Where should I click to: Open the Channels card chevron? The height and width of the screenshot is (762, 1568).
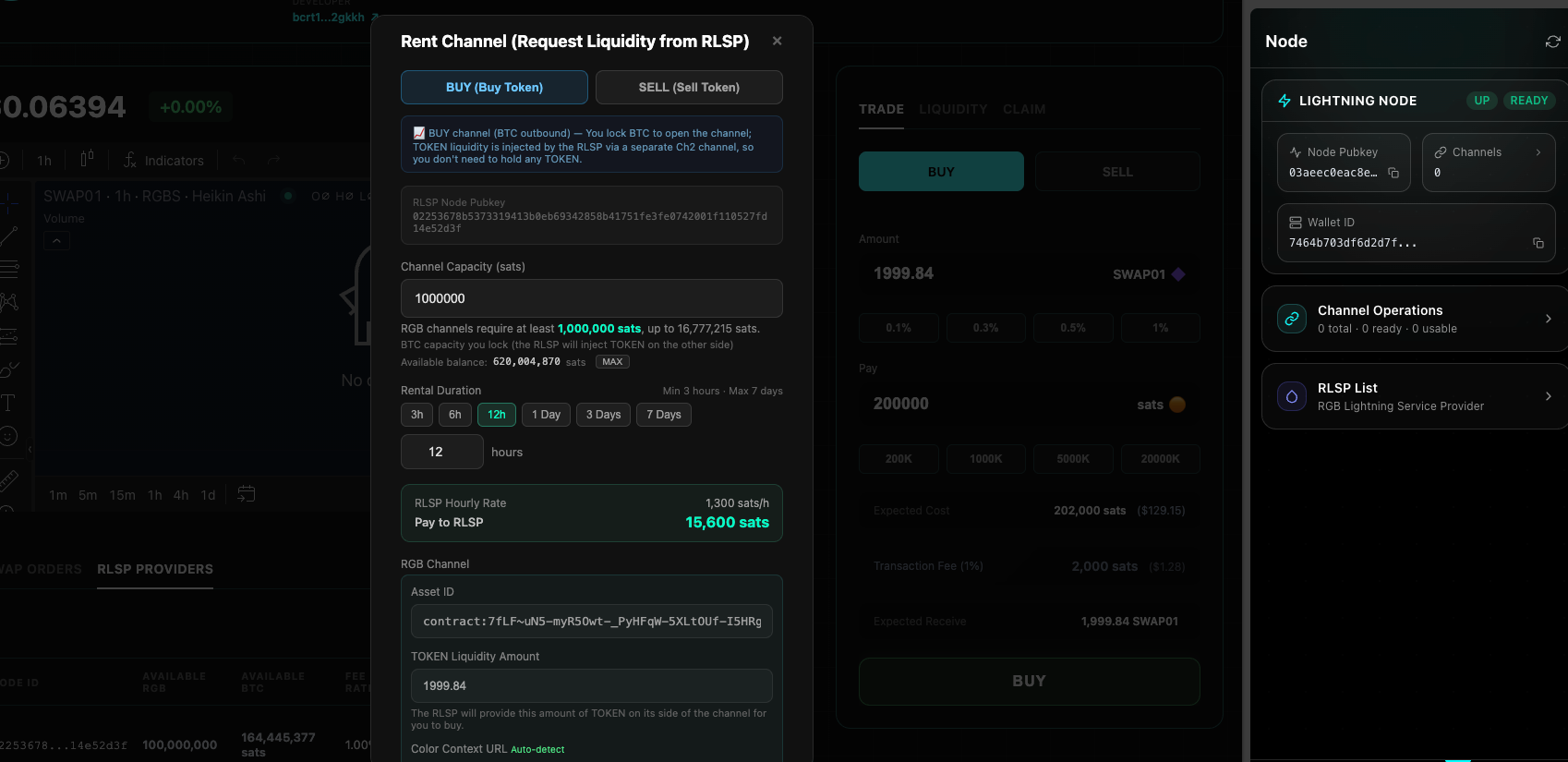coord(1538,152)
